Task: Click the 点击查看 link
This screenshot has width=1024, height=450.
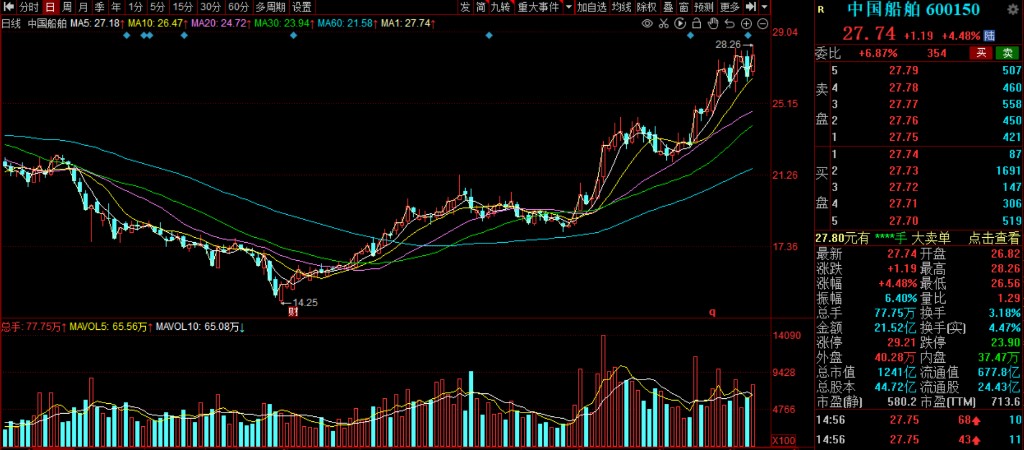Action: 992,238
